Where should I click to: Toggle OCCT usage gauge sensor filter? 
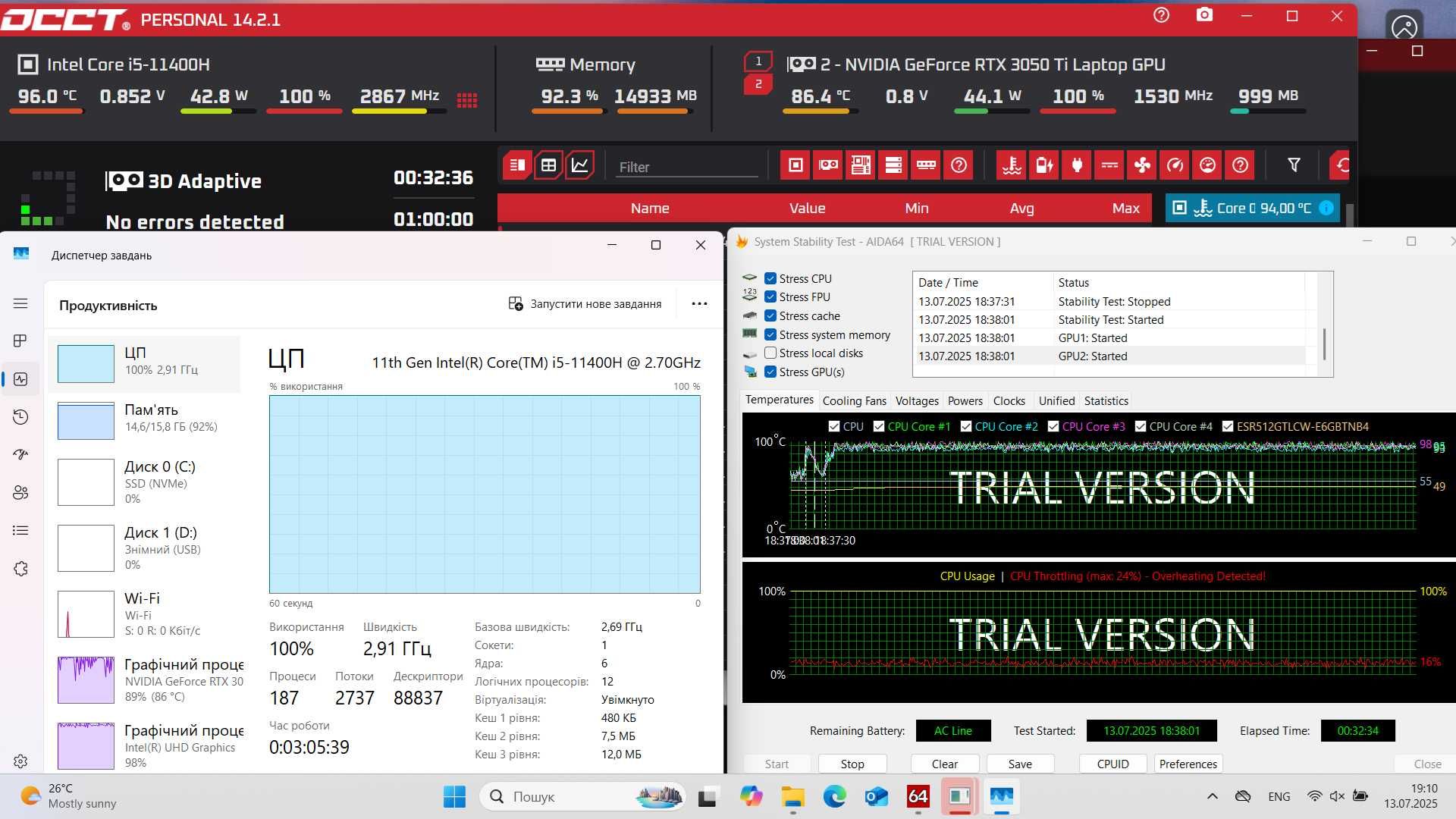tap(1207, 165)
